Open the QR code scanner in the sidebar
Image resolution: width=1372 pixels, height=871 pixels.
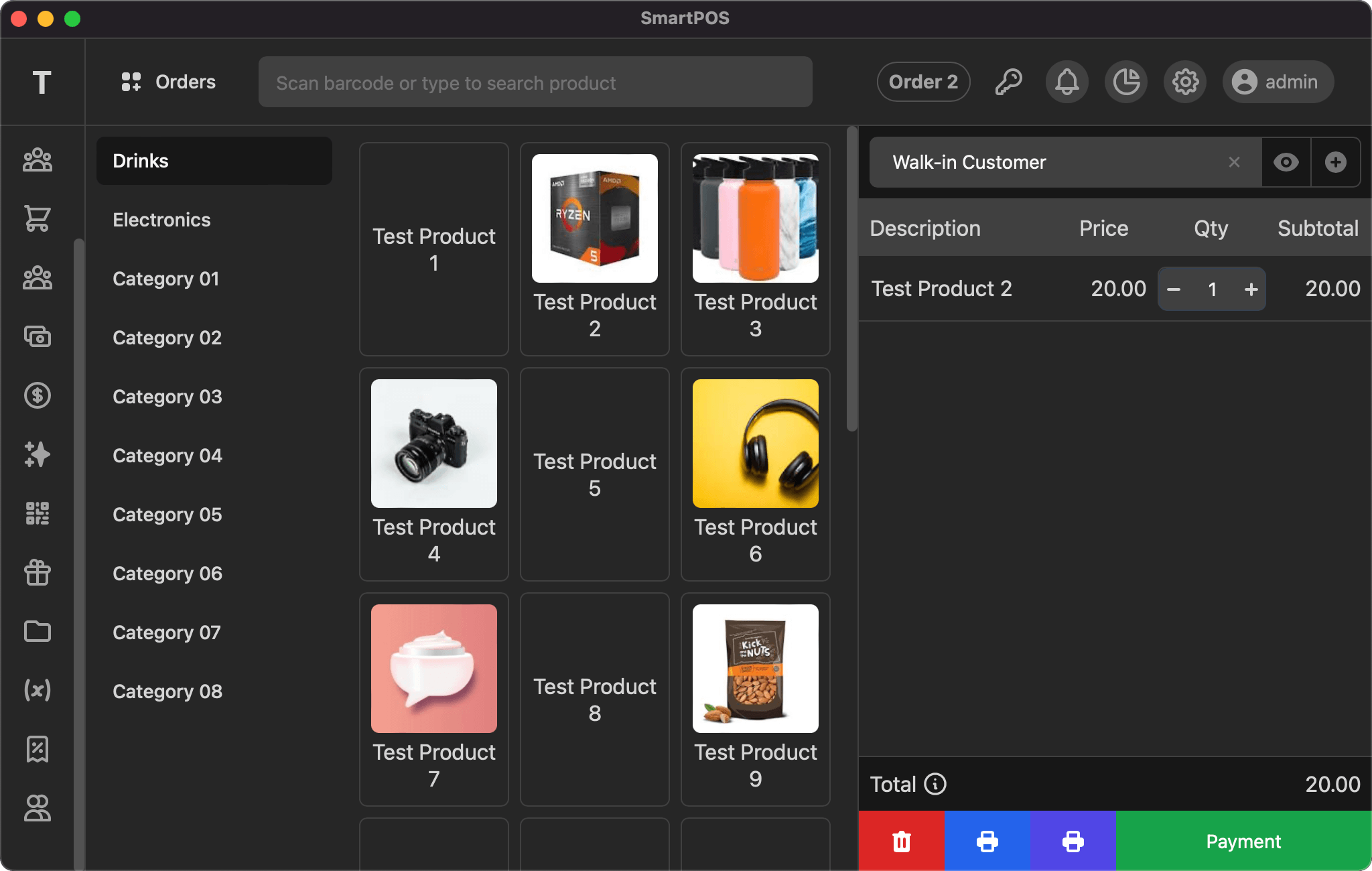coord(38,513)
